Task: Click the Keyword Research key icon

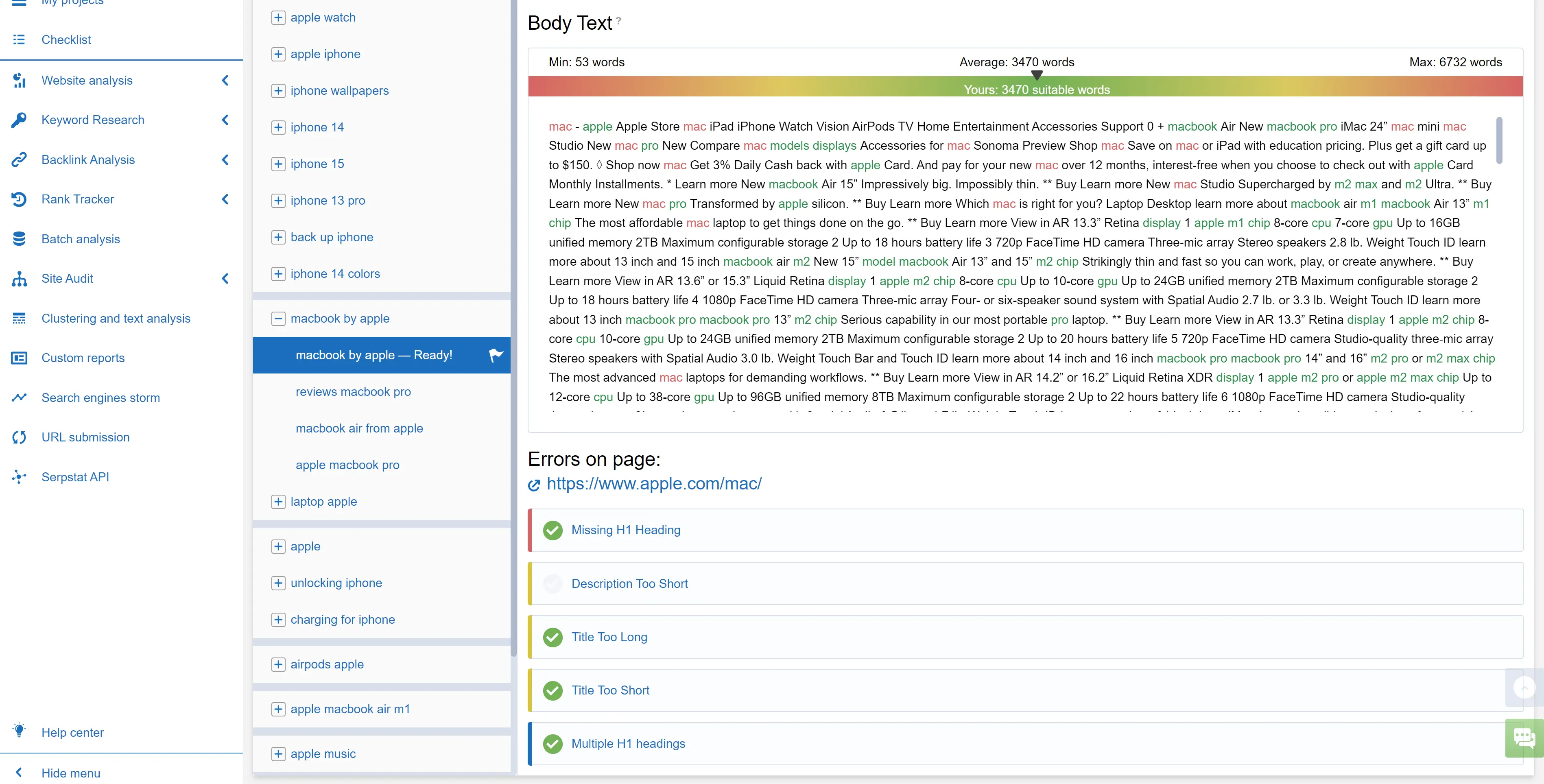Action: 19,120
